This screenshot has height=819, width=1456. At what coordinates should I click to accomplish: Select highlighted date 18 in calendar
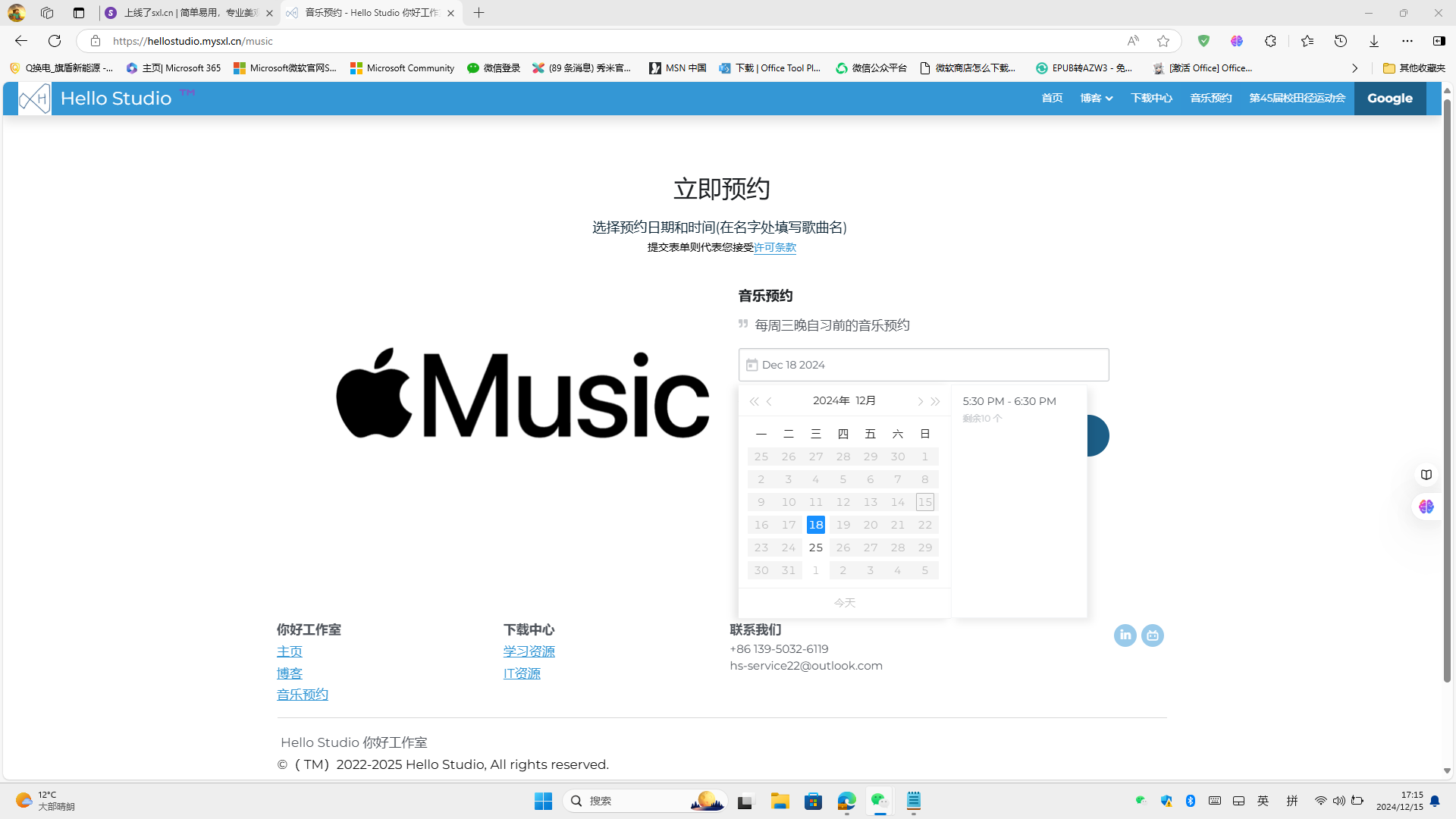click(816, 525)
